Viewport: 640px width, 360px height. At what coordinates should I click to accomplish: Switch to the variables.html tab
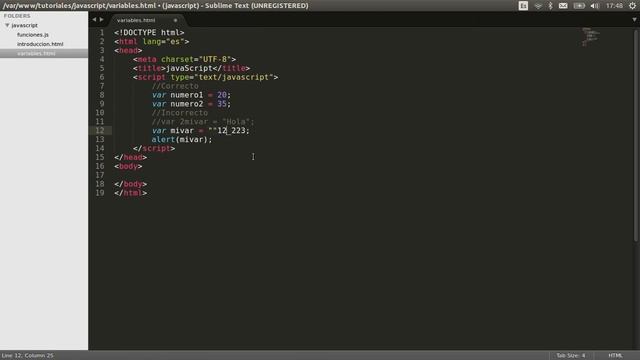tap(136, 20)
